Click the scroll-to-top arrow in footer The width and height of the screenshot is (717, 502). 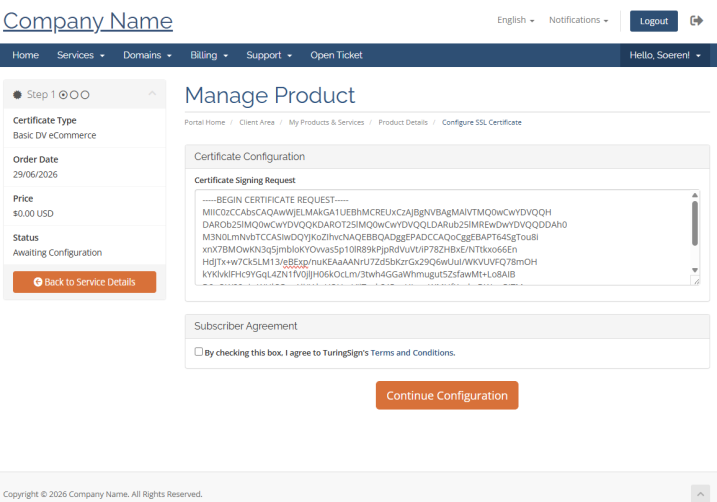(x=700, y=494)
